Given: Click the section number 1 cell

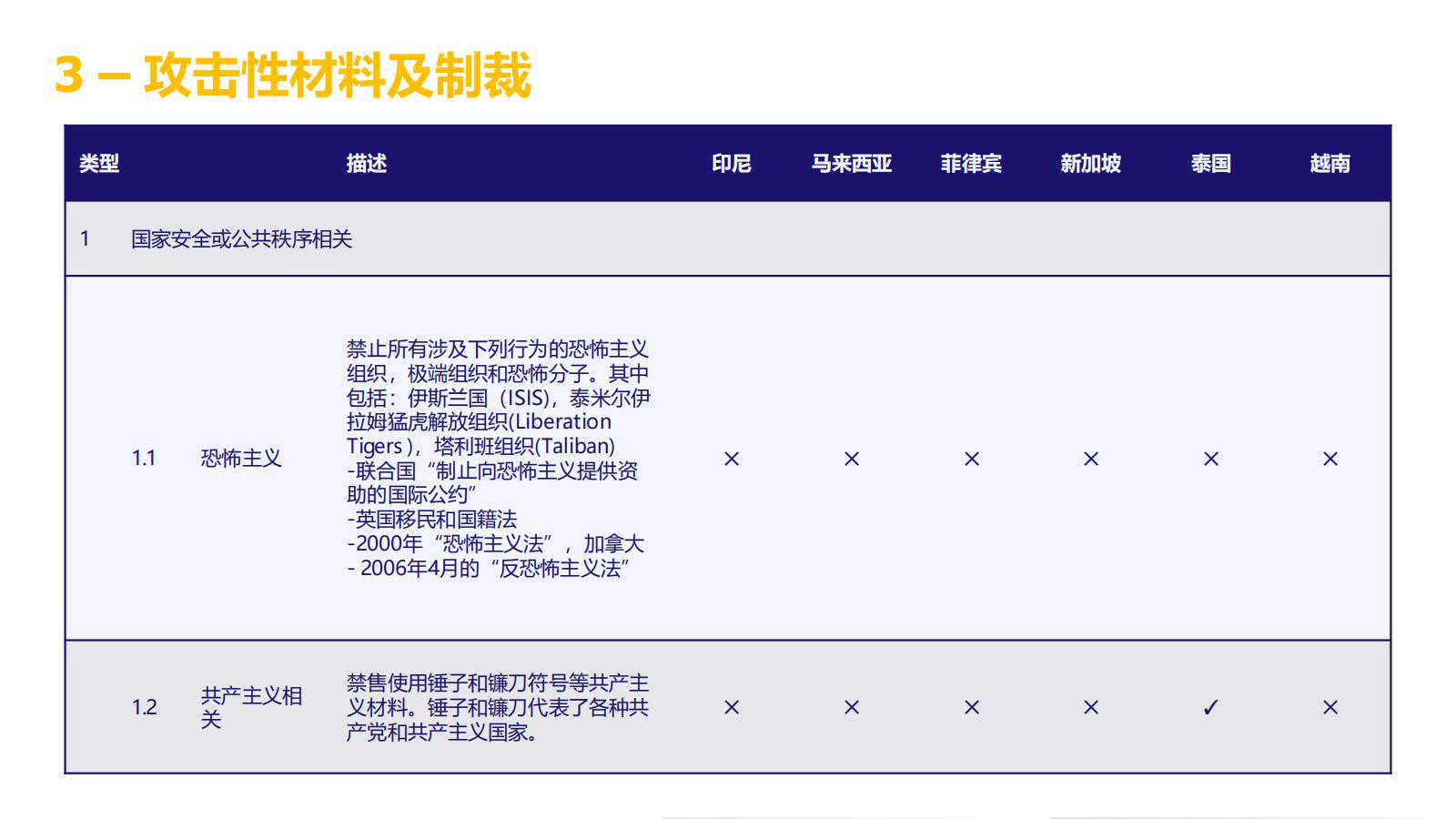Looking at the screenshot, I should 85,238.
